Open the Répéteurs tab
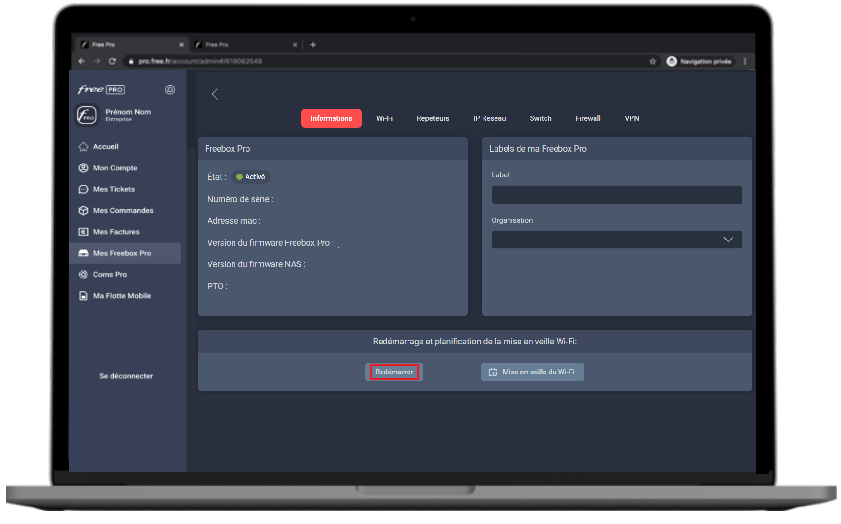The image size is (841, 524). [x=433, y=119]
